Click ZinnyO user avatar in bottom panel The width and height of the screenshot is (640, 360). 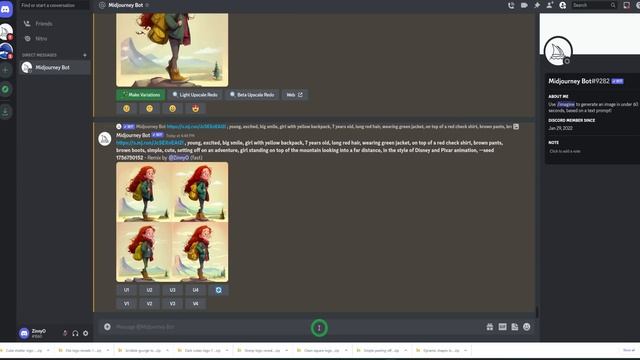coord(24,333)
